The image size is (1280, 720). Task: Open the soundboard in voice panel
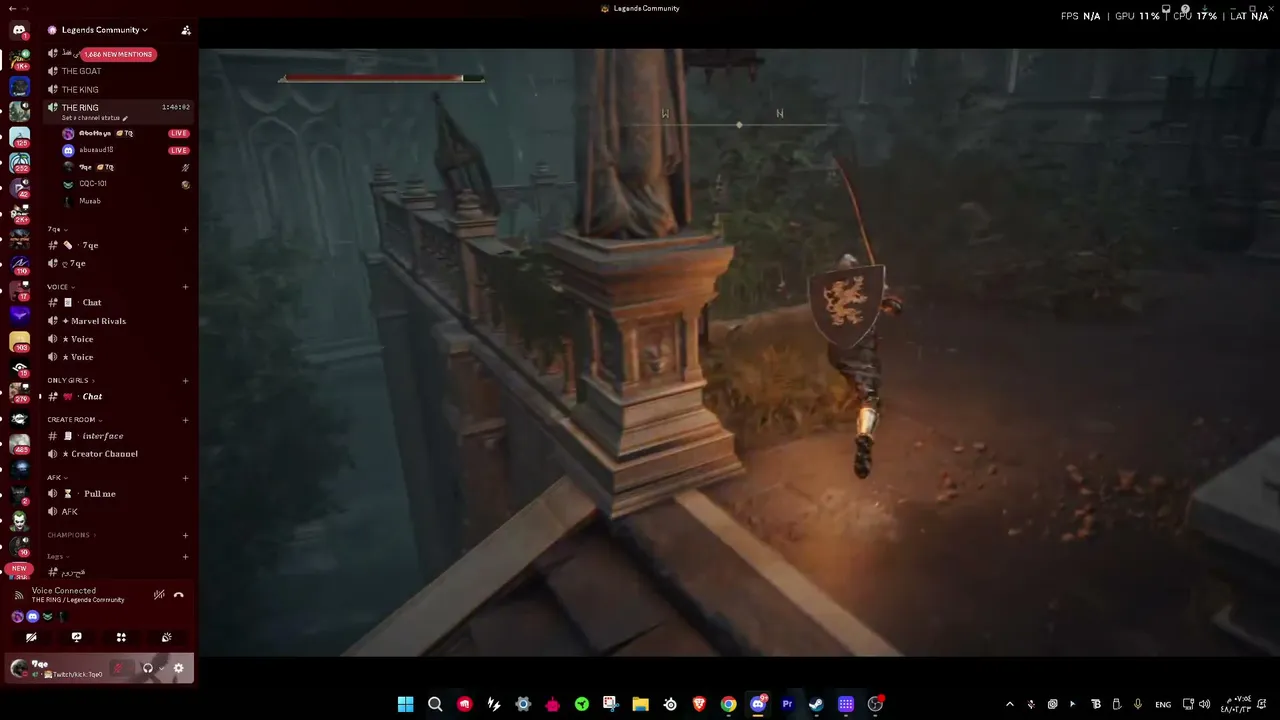tap(166, 637)
